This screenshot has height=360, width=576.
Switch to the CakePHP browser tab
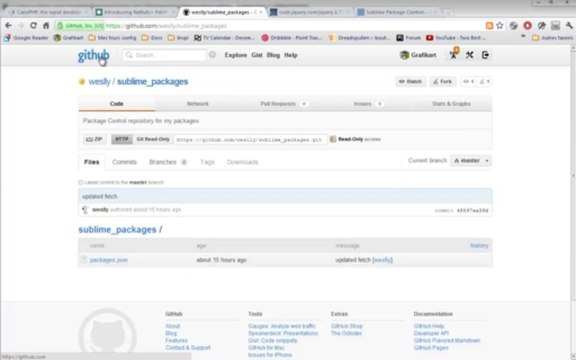[48, 12]
